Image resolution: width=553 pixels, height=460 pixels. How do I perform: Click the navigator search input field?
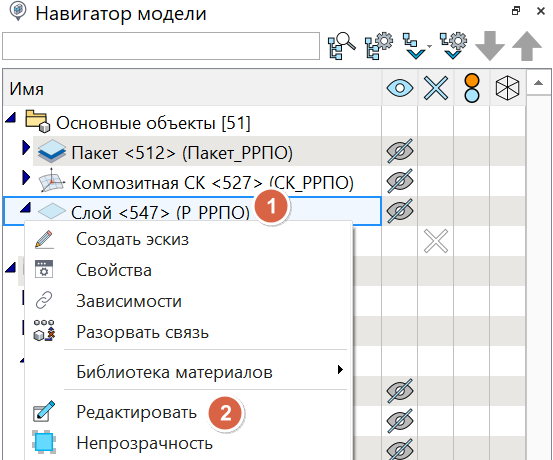tap(161, 46)
